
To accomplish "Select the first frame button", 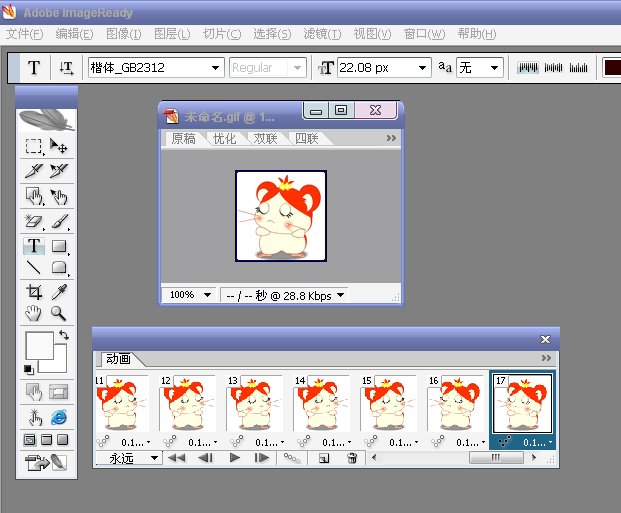I will [176, 458].
